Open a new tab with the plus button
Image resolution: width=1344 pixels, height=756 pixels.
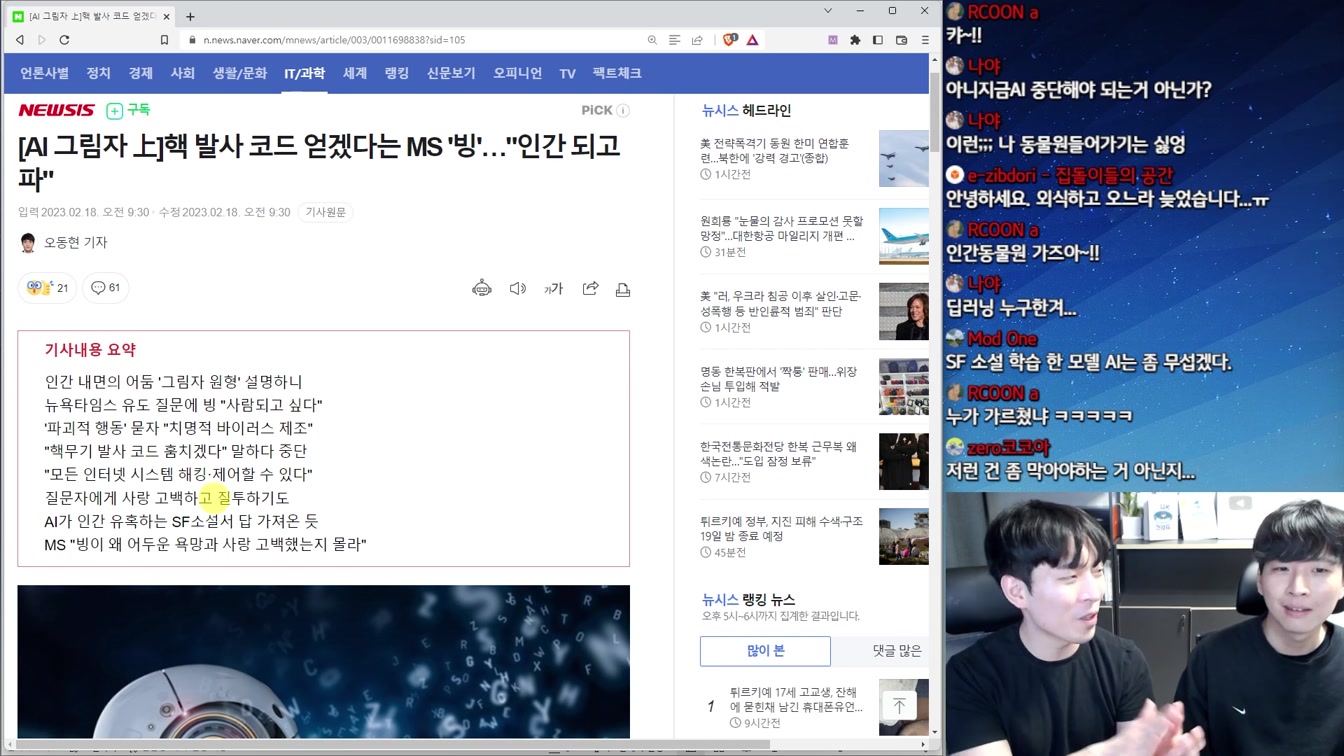(x=190, y=16)
